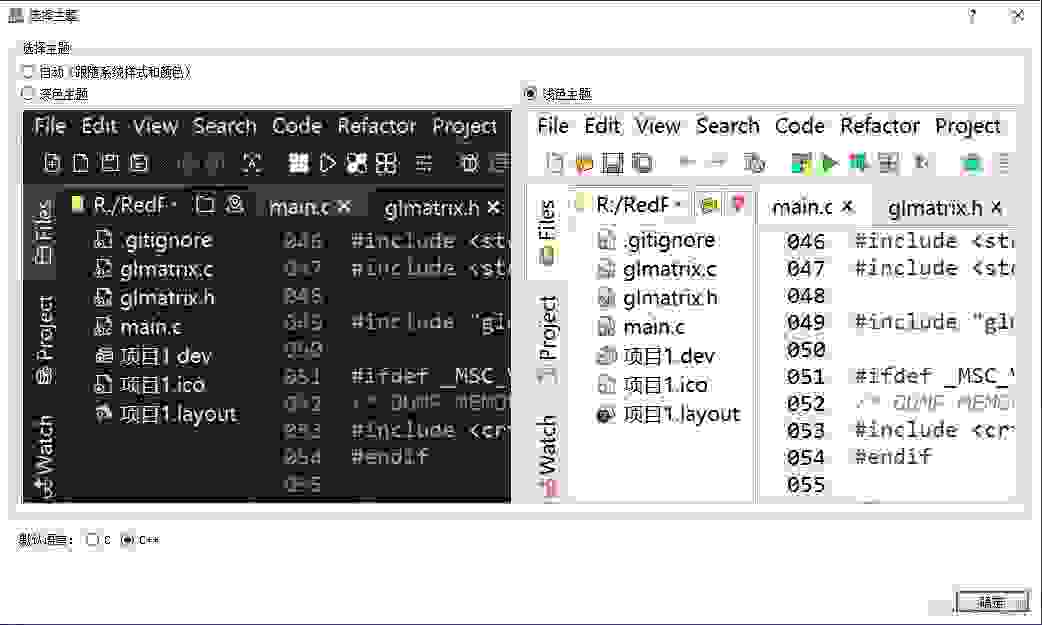Open the dialog's ? help button

pos(972,15)
